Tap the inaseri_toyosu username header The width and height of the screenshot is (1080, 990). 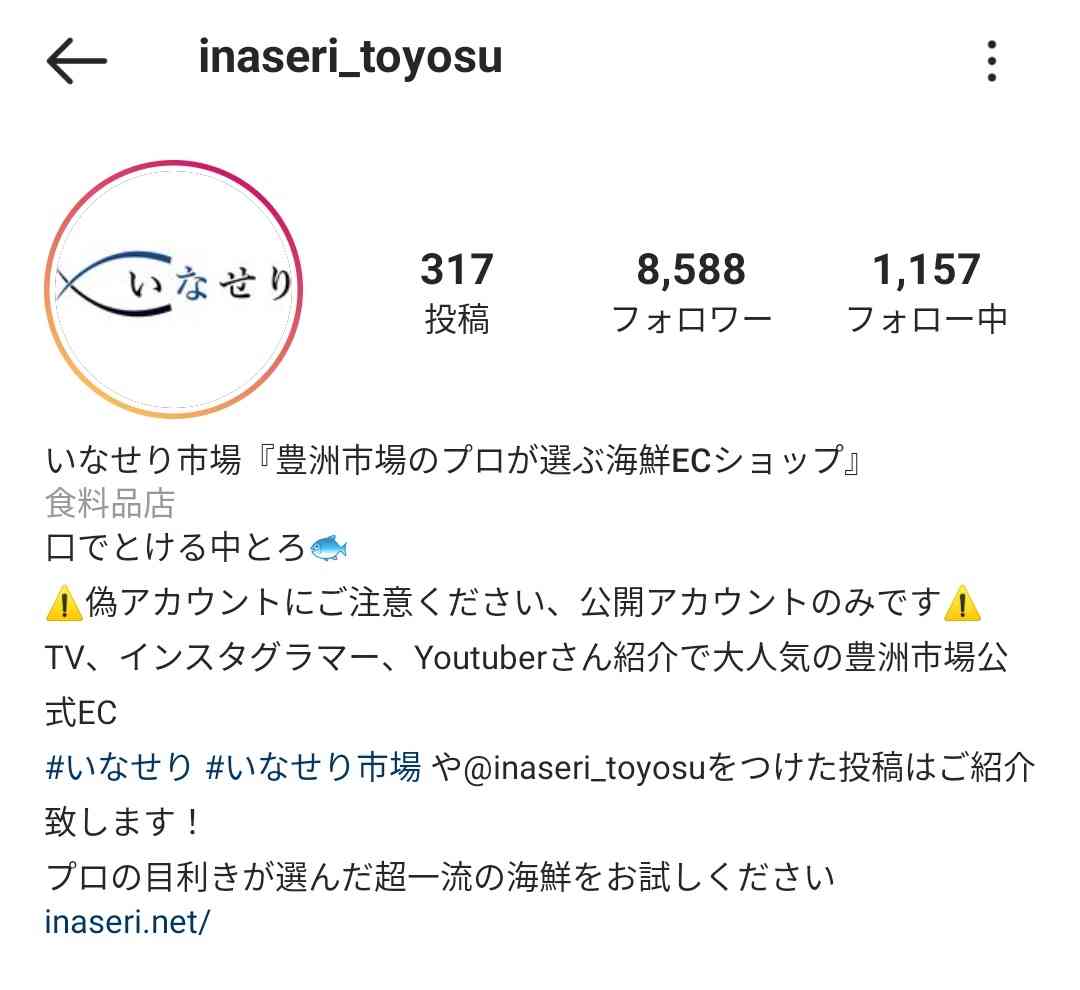[x=350, y=58]
